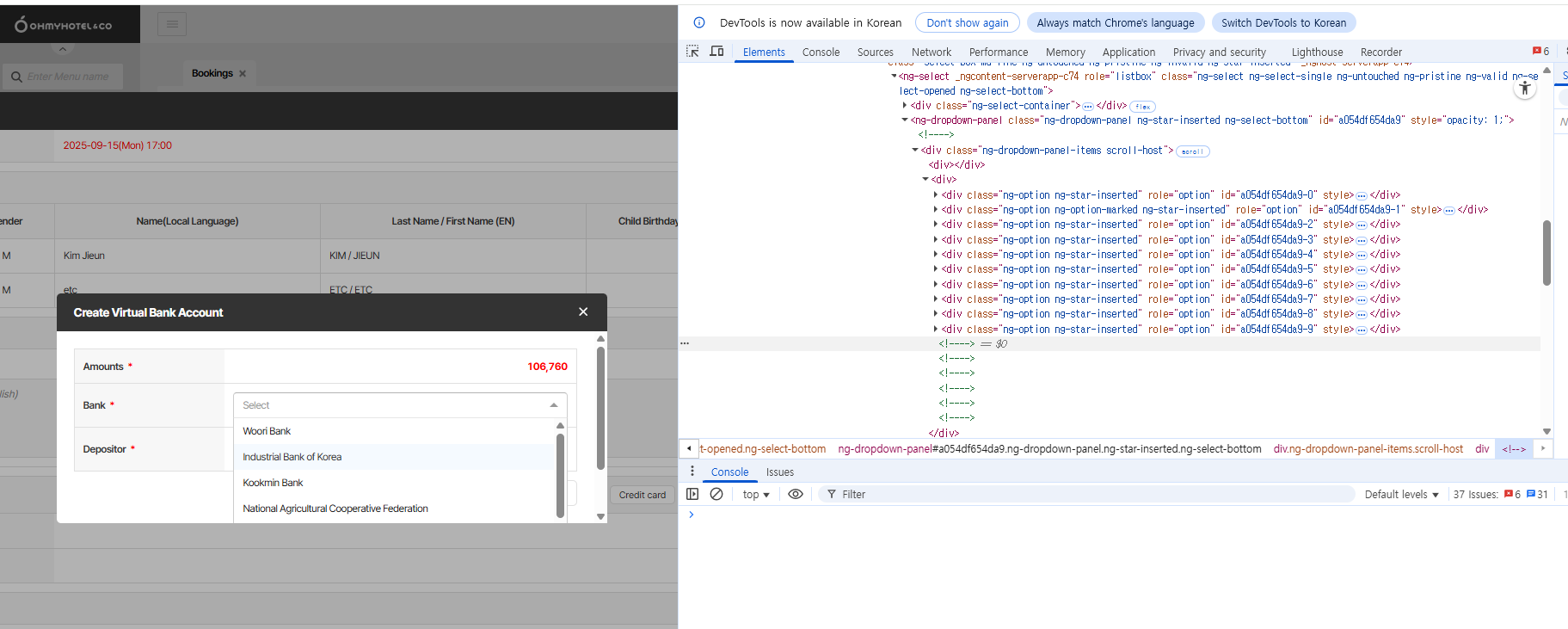The height and width of the screenshot is (629, 1568).
Task: Close the Create Virtual Bank Account dialog
Action: pos(583,312)
